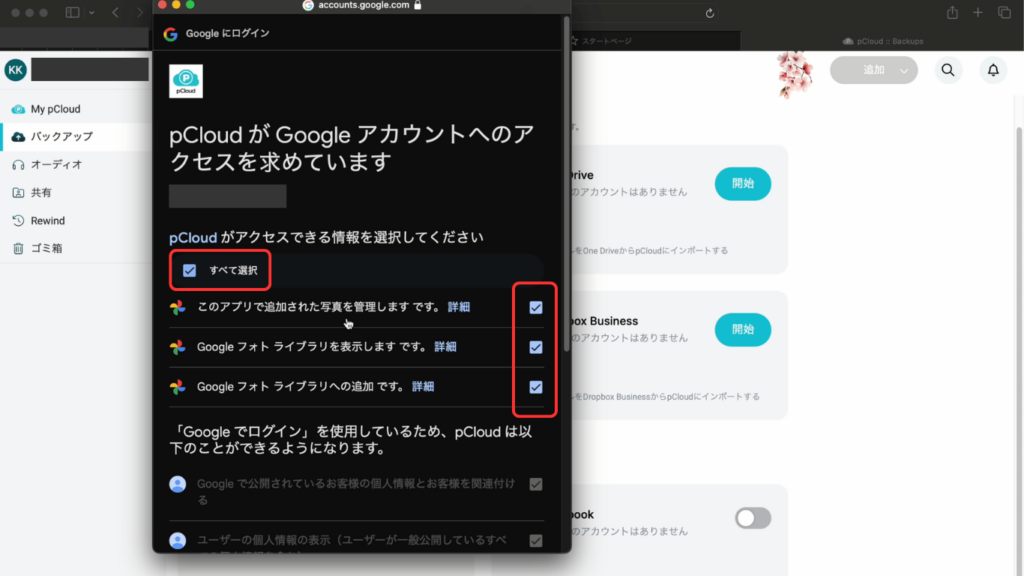The height and width of the screenshot is (576, 1024).
Task: Click greyed ユーザーの個人情報の表示 checkbox
Action: tap(536, 541)
